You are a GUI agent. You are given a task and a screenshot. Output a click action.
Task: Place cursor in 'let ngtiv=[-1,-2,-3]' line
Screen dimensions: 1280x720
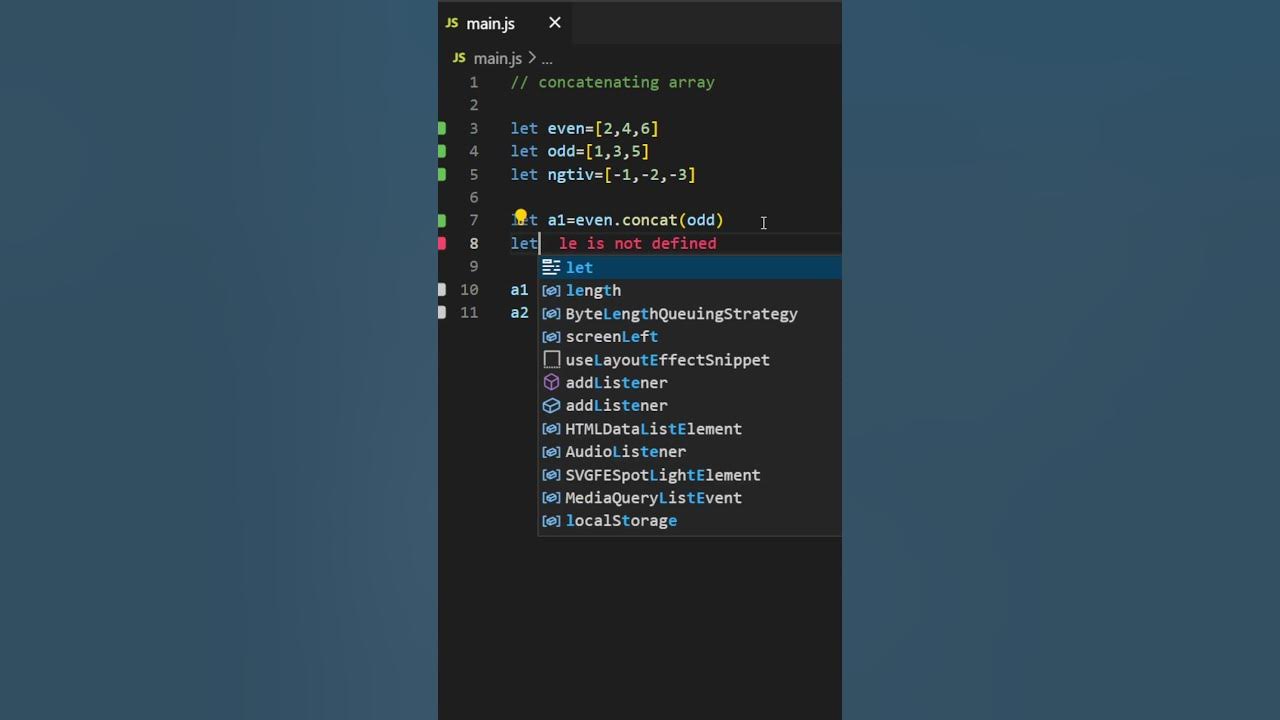click(x=603, y=174)
